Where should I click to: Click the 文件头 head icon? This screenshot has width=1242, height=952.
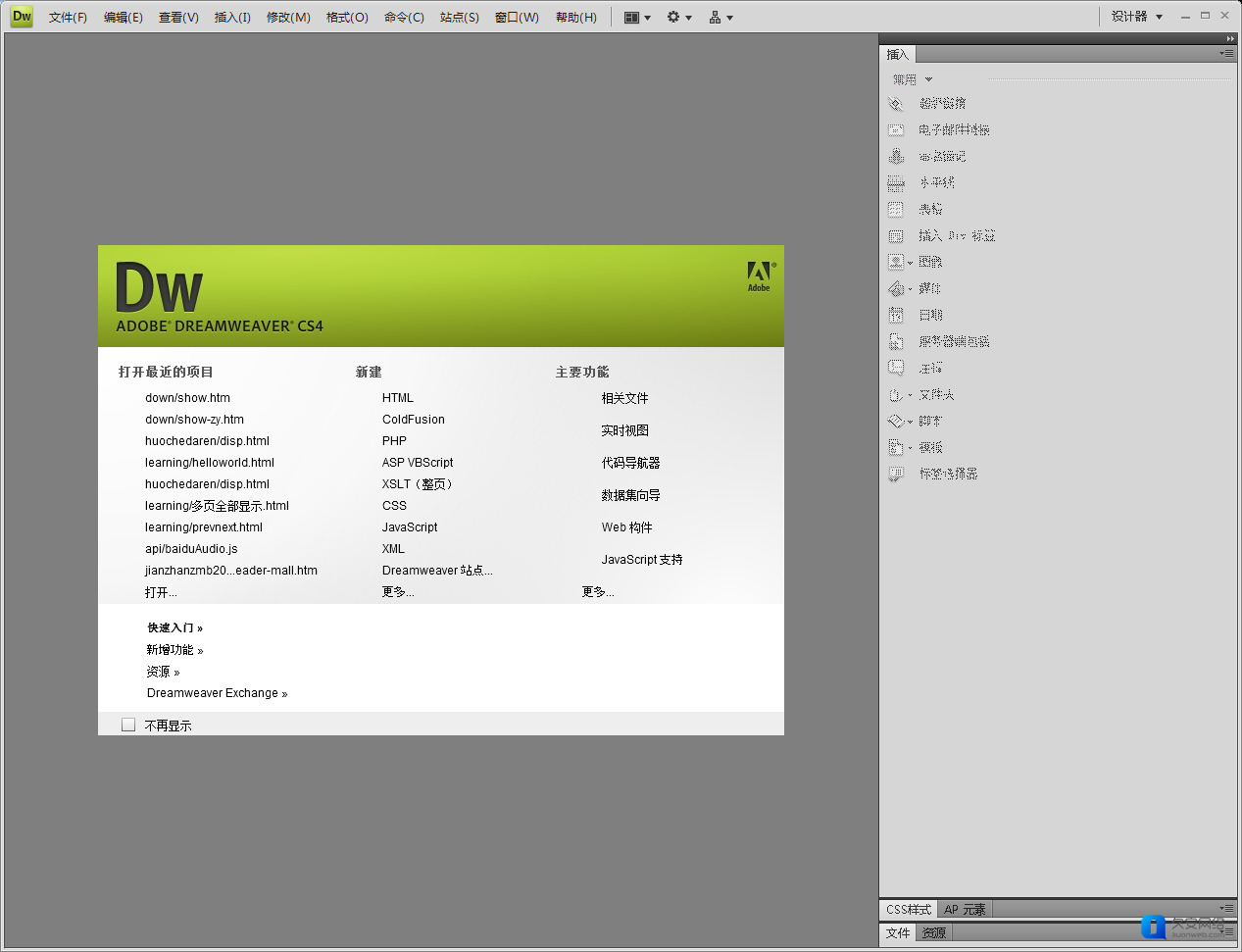[896, 394]
